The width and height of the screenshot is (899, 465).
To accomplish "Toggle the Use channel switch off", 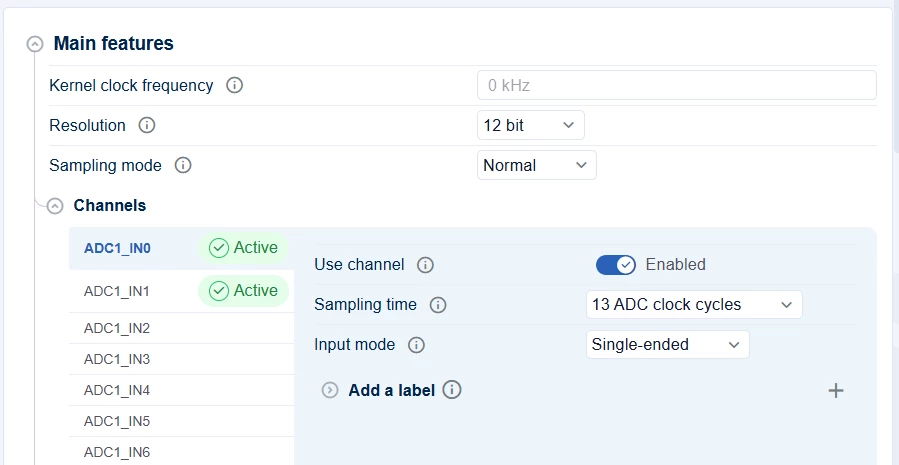I will [616, 265].
